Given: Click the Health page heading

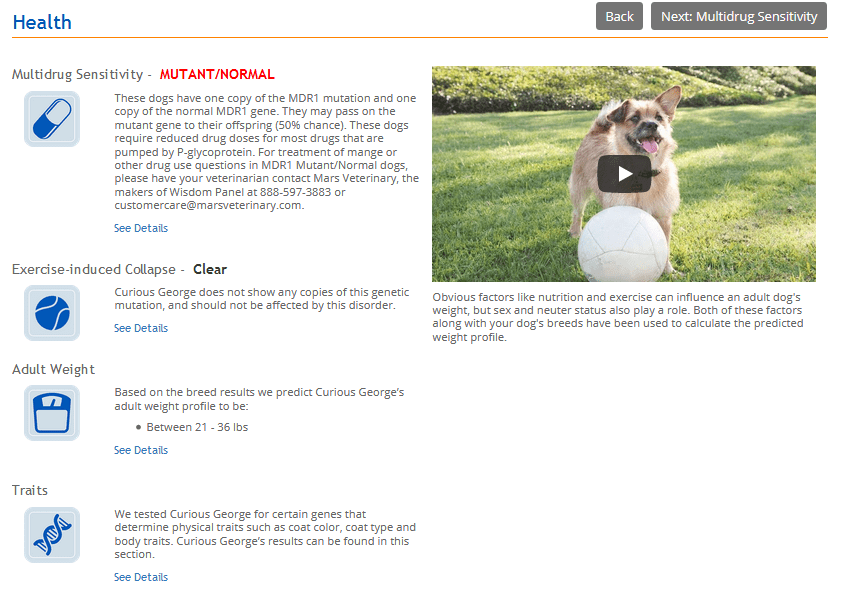Looking at the screenshot, I should 42,22.
